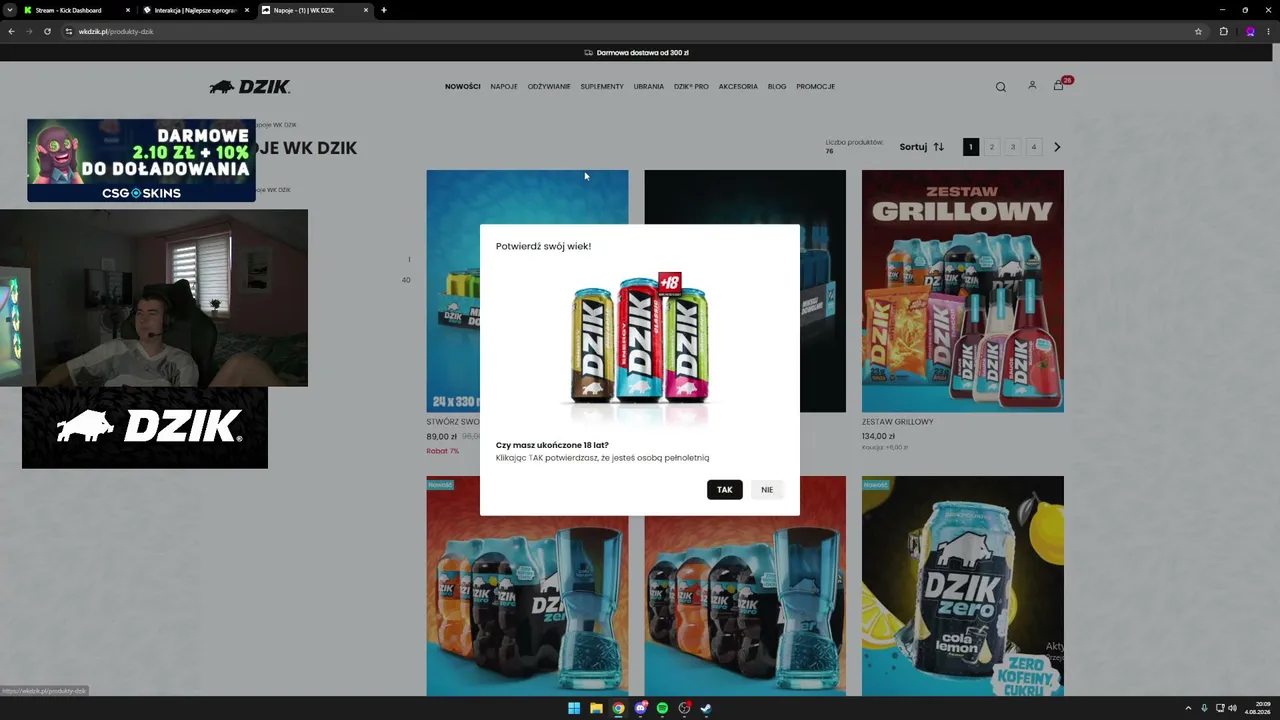The height and width of the screenshot is (720, 1280).
Task: Open the shopping cart icon
Action: (1059, 86)
